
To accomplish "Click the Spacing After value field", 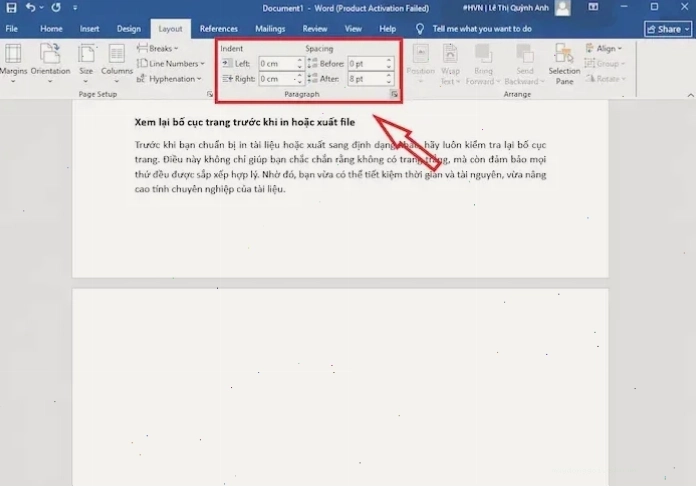I will (x=366, y=79).
